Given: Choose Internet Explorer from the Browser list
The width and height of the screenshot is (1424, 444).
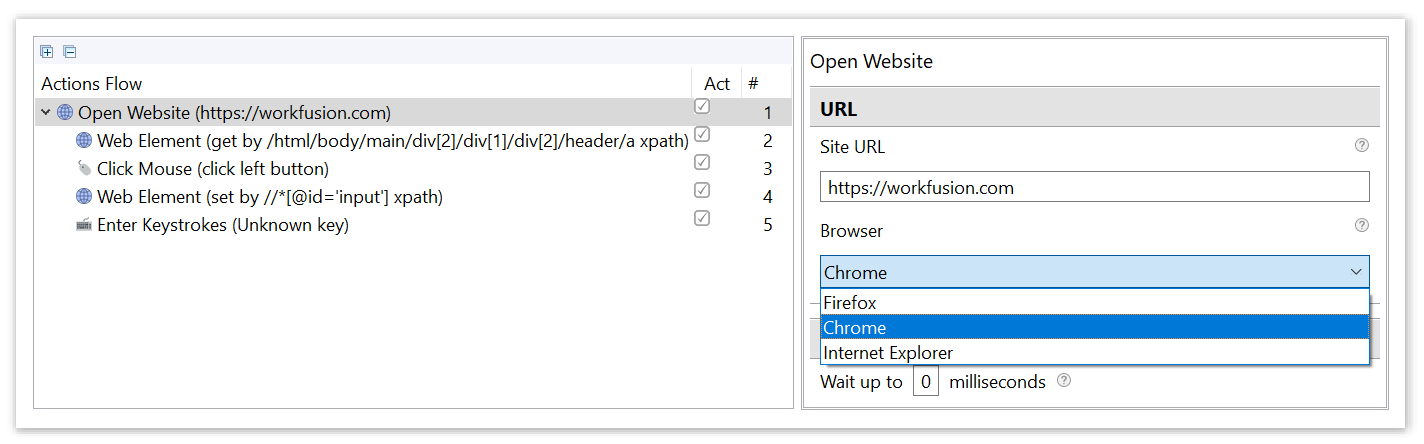Looking at the screenshot, I should click(1094, 353).
